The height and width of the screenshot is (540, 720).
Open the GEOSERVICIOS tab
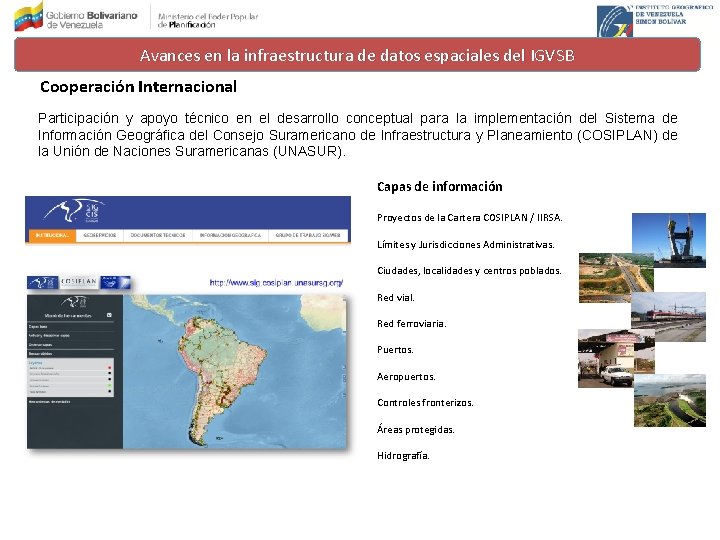pyautogui.click(x=100, y=235)
